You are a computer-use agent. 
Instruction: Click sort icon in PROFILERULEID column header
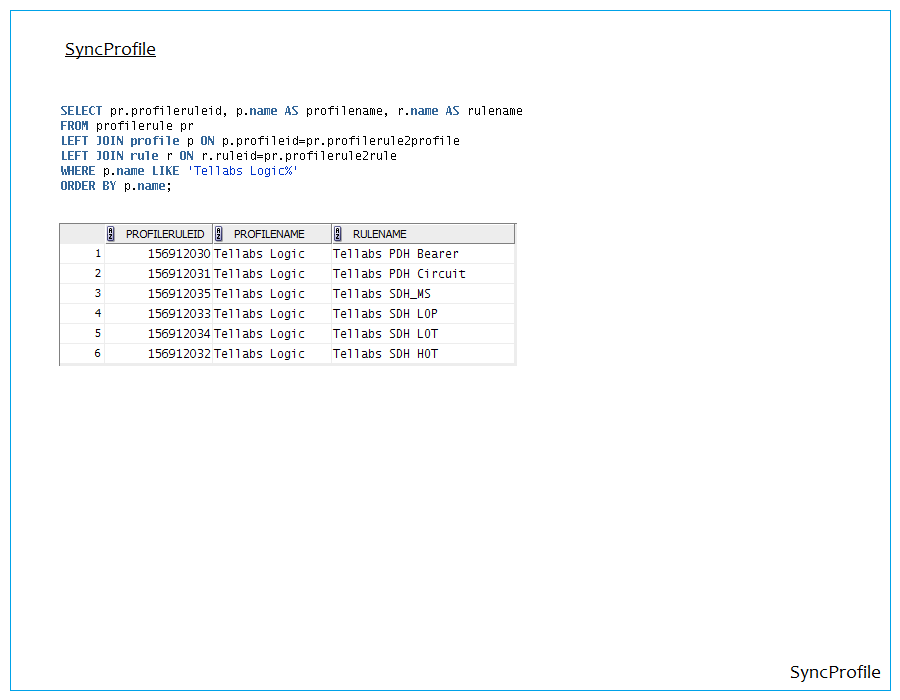pos(113,234)
